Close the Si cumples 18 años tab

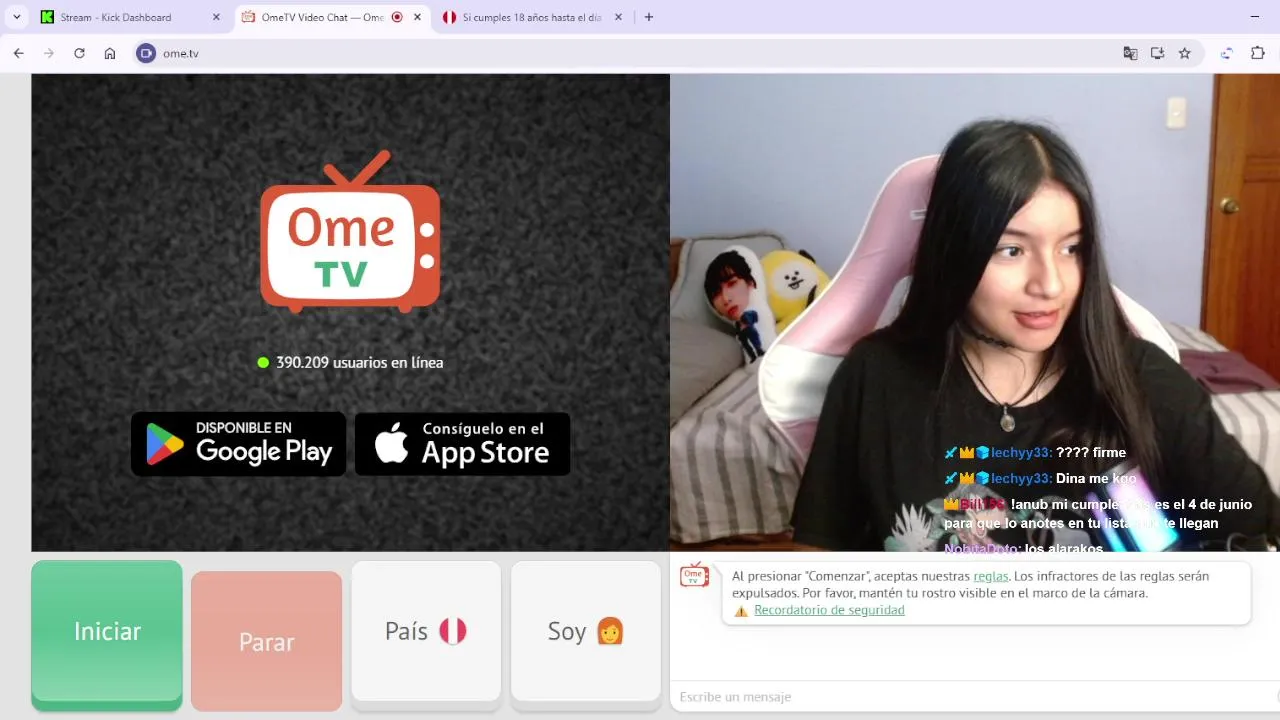tap(618, 17)
